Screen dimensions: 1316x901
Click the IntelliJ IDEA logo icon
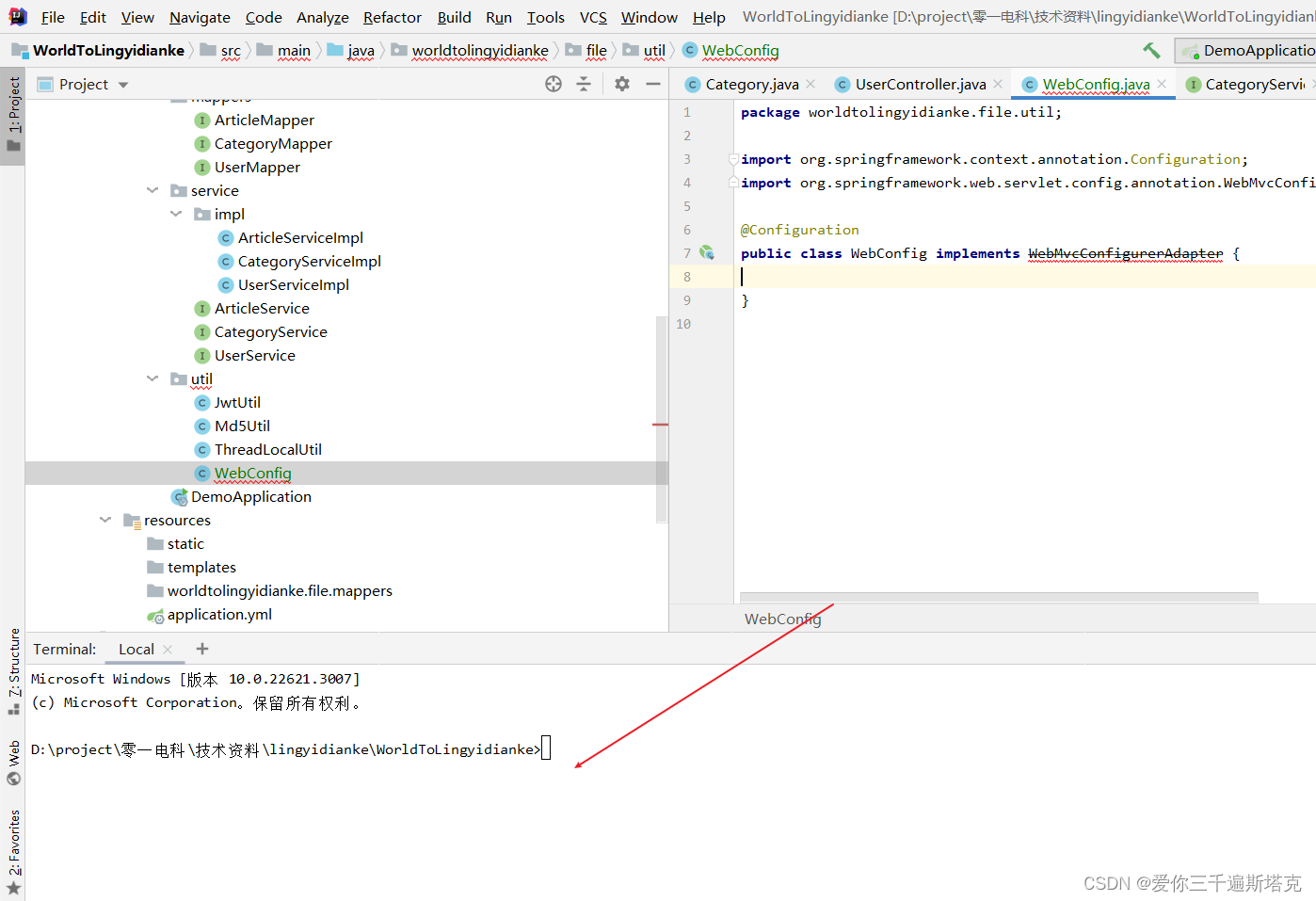(x=18, y=16)
